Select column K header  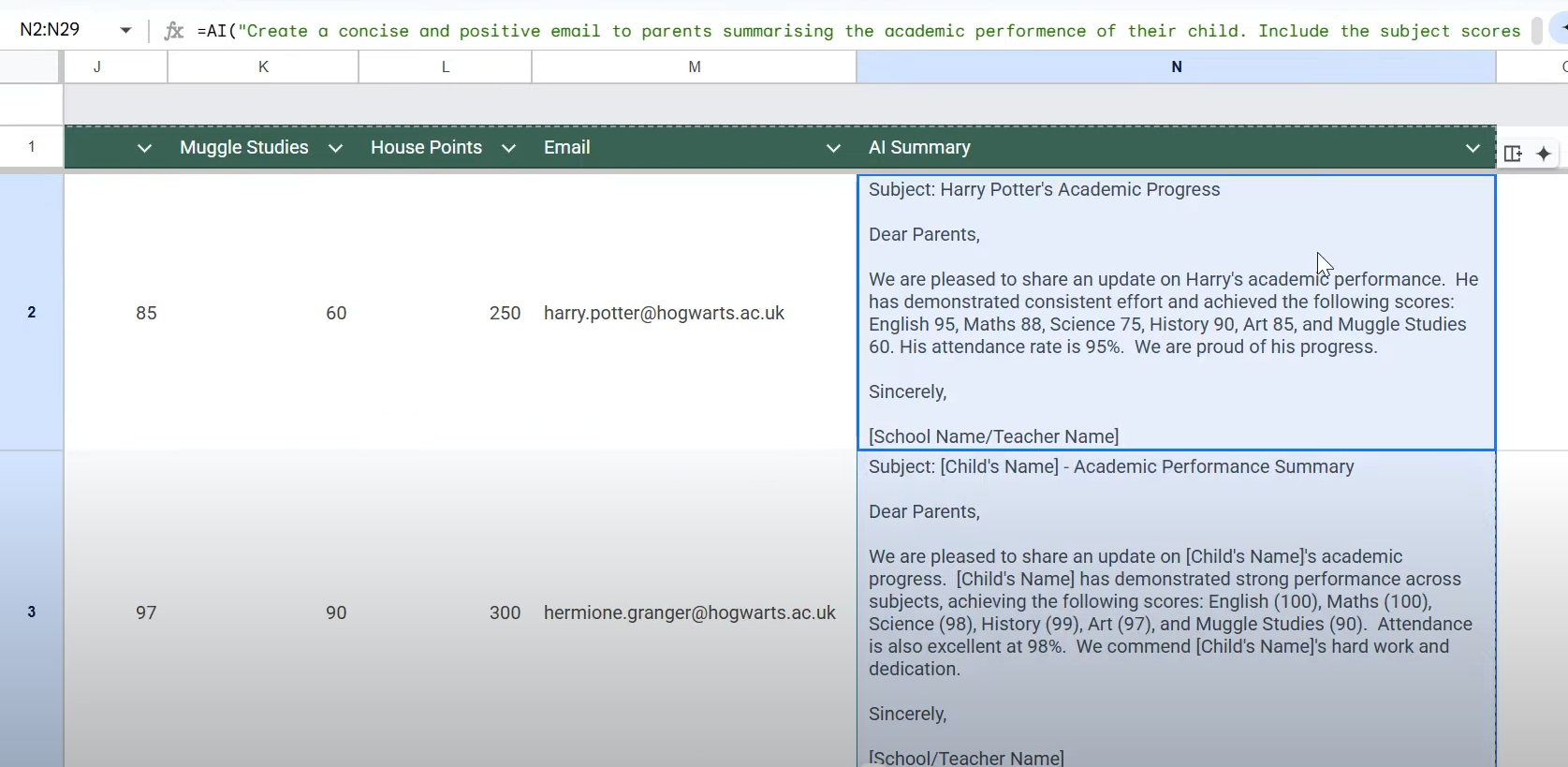point(263,66)
